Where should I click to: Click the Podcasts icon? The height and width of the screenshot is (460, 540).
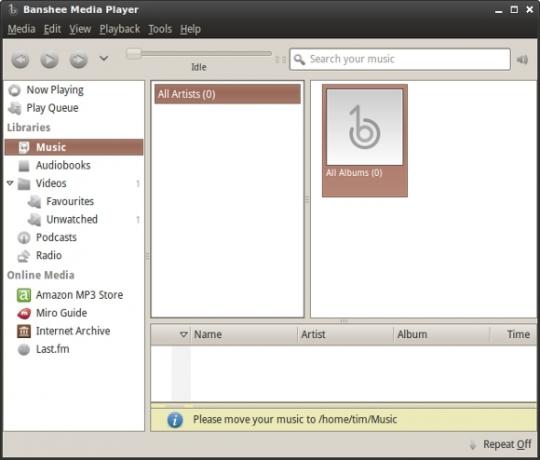tap(24, 238)
